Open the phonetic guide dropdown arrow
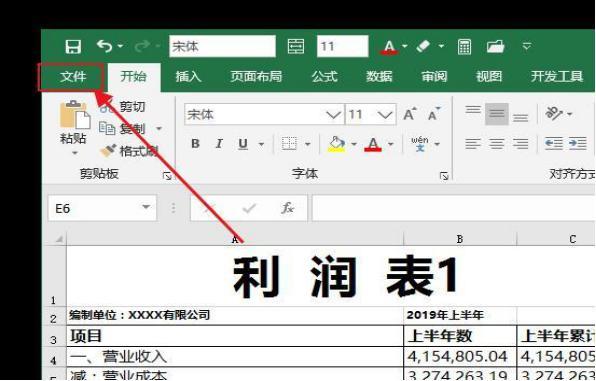The width and height of the screenshot is (596, 381). click(x=437, y=144)
